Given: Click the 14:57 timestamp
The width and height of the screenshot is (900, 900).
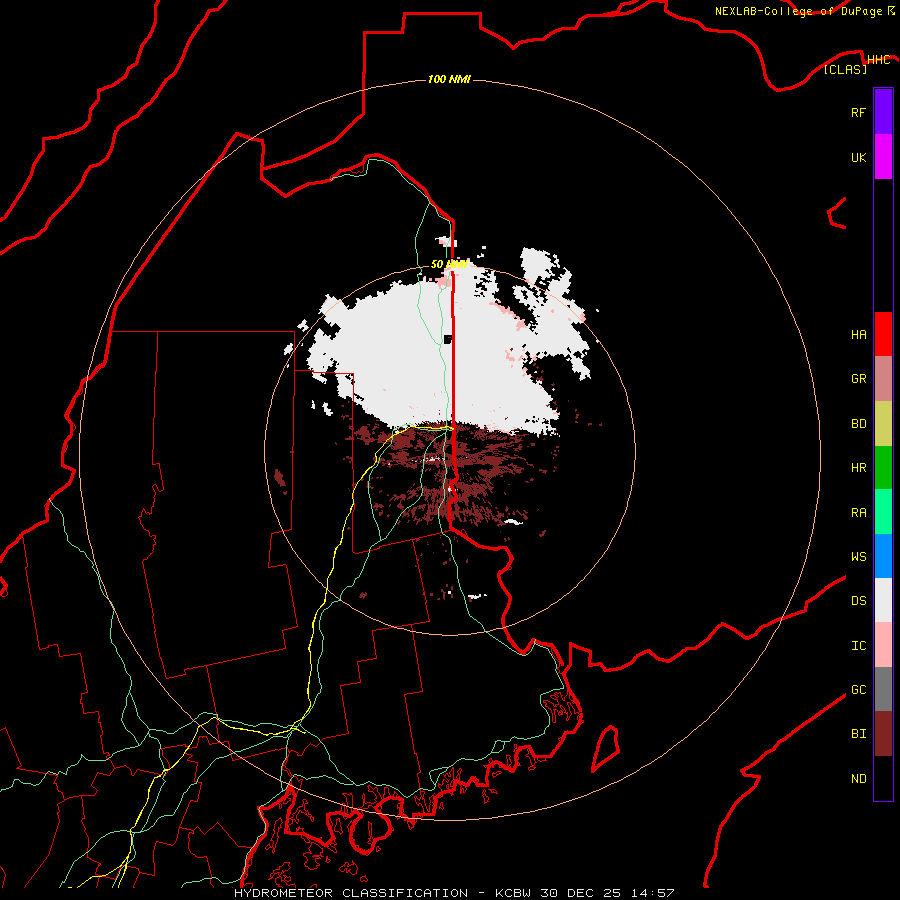Looking at the screenshot, I should [652, 893].
